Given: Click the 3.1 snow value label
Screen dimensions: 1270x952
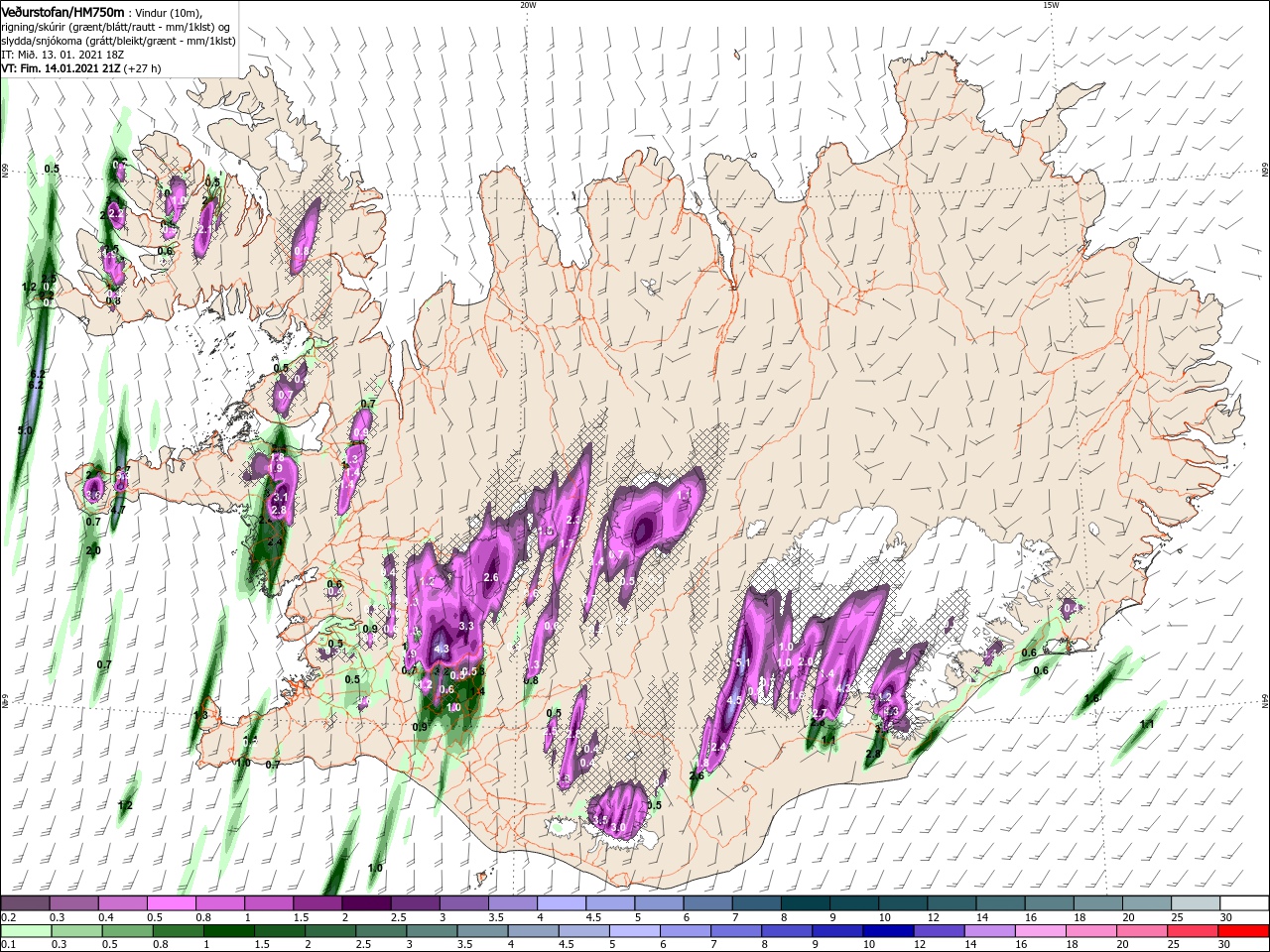Looking at the screenshot, I should pyautogui.click(x=280, y=498).
